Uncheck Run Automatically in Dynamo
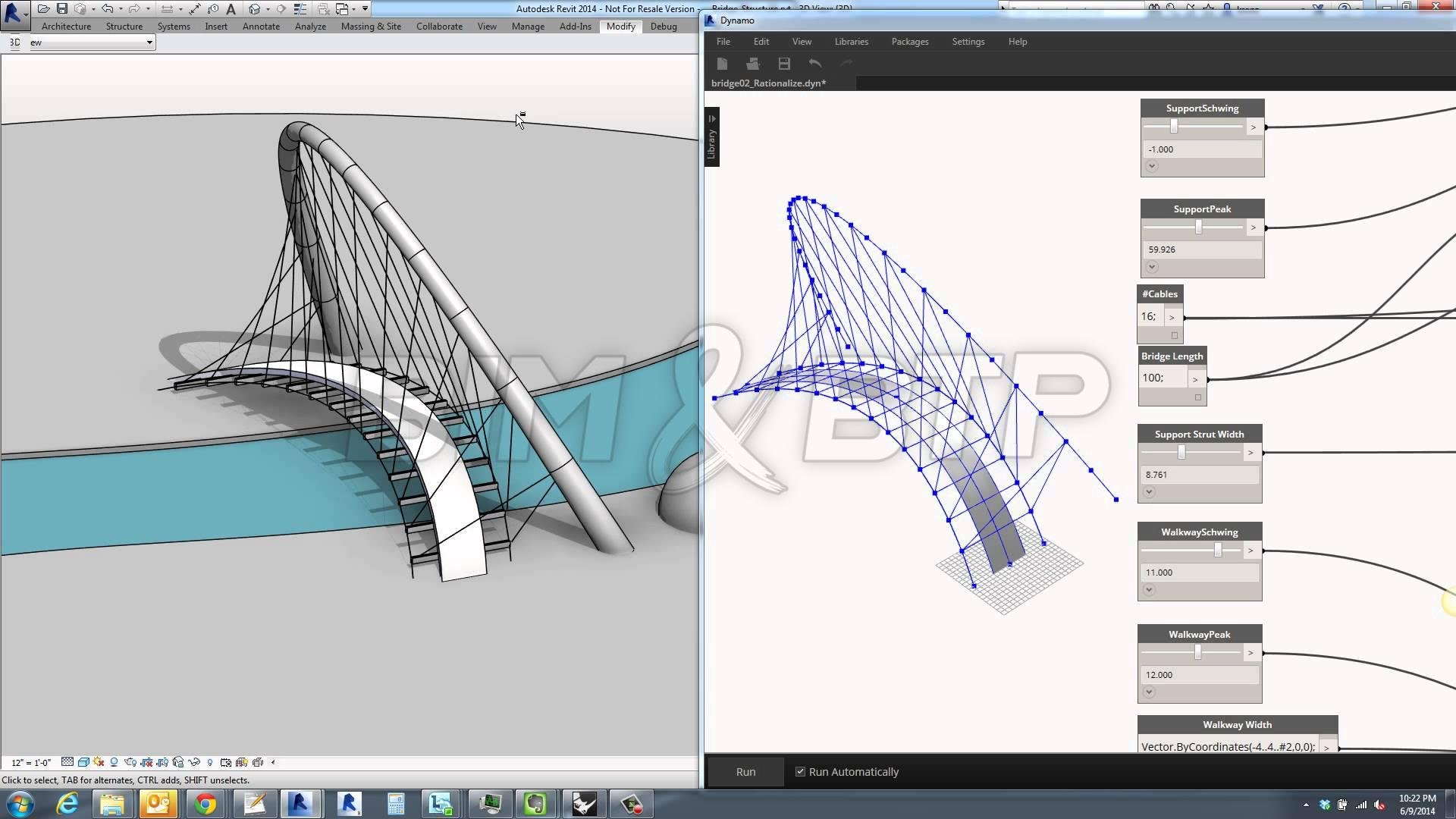 [x=800, y=772]
